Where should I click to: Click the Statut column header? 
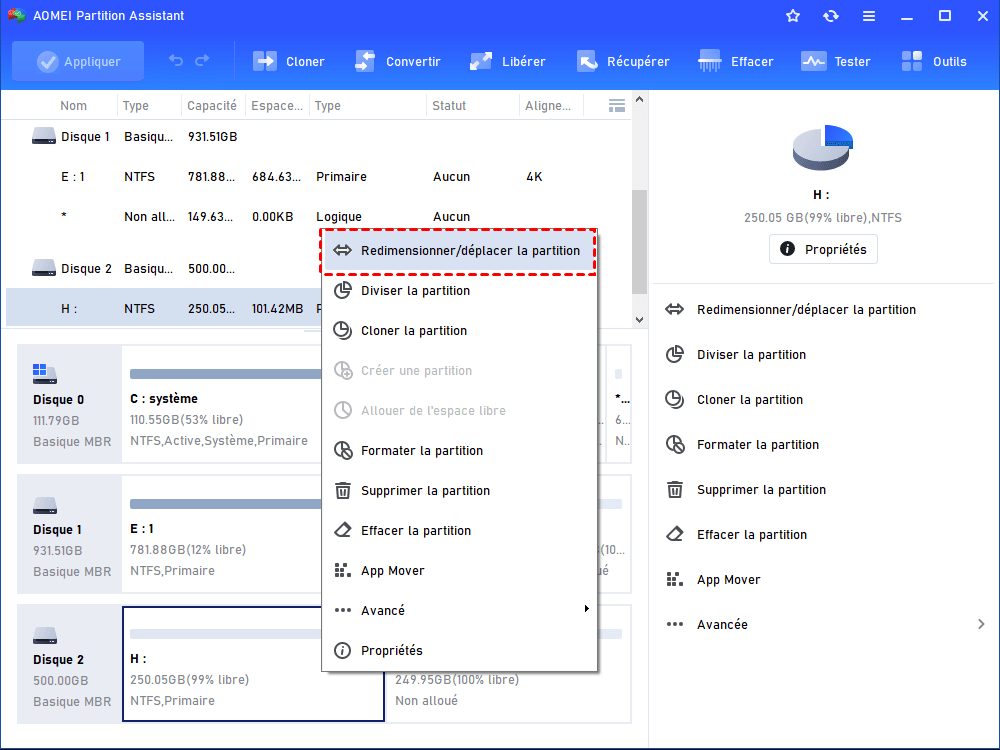pyautogui.click(x=449, y=106)
